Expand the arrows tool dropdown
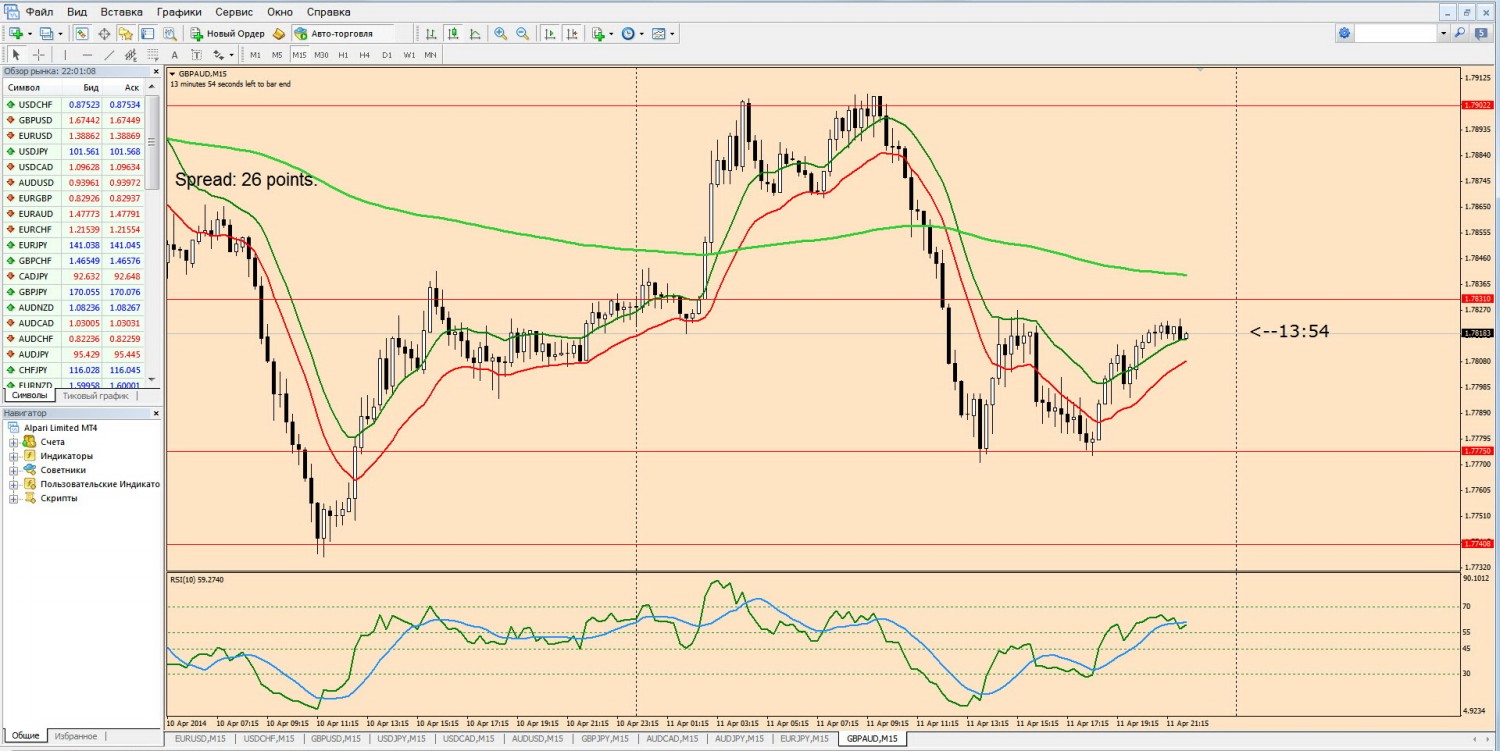This screenshot has height=751, width=1500. (232, 55)
